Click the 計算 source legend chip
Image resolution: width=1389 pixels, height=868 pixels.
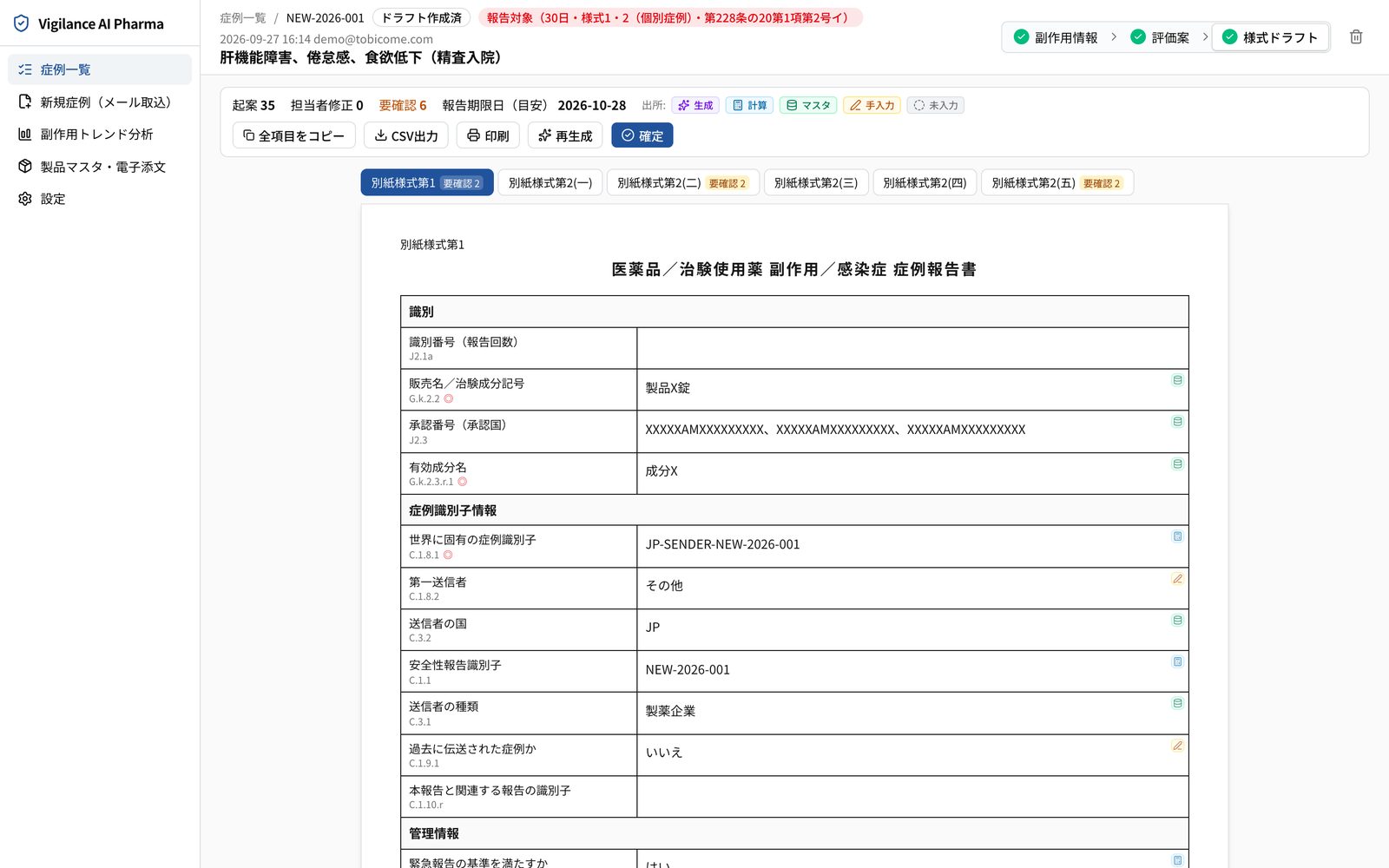point(749,105)
